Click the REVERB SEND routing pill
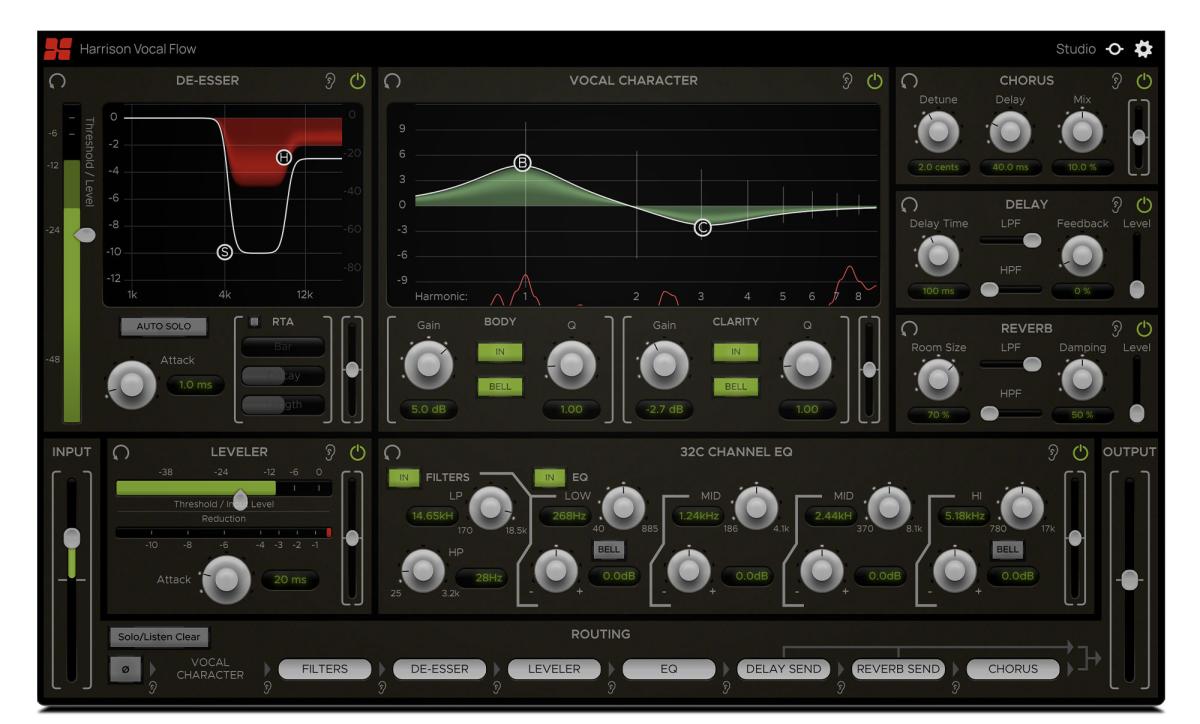Viewport: 1200px width, 724px height. pos(899,668)
